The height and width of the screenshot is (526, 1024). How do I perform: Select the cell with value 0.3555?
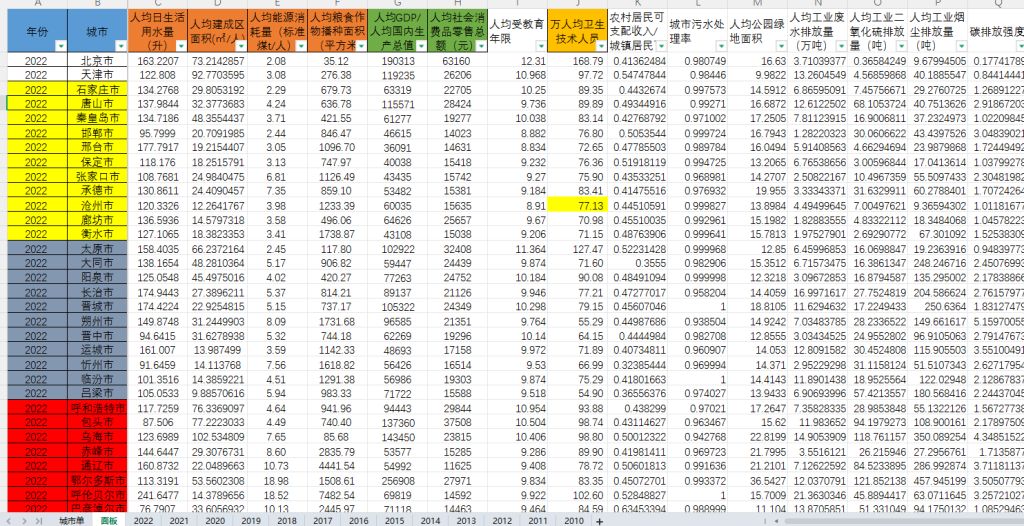click(637, 263)
